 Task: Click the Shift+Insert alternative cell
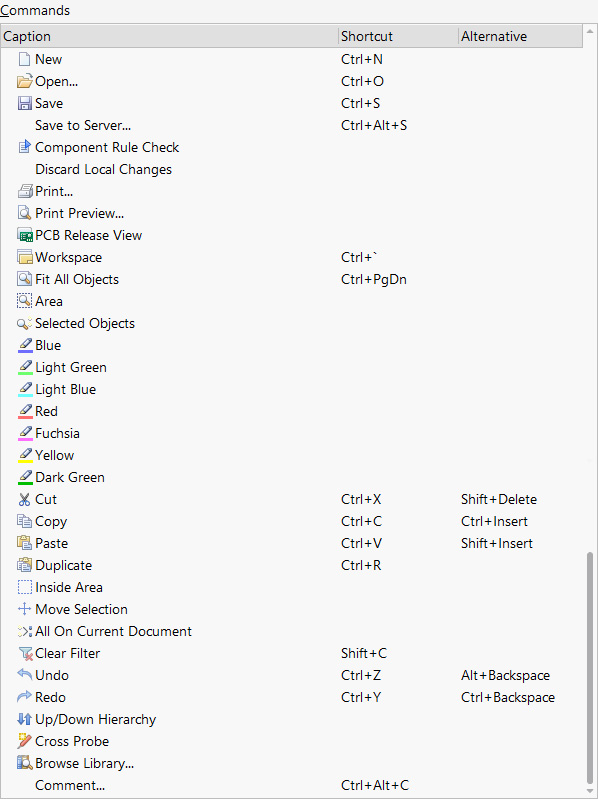point(497,543)
